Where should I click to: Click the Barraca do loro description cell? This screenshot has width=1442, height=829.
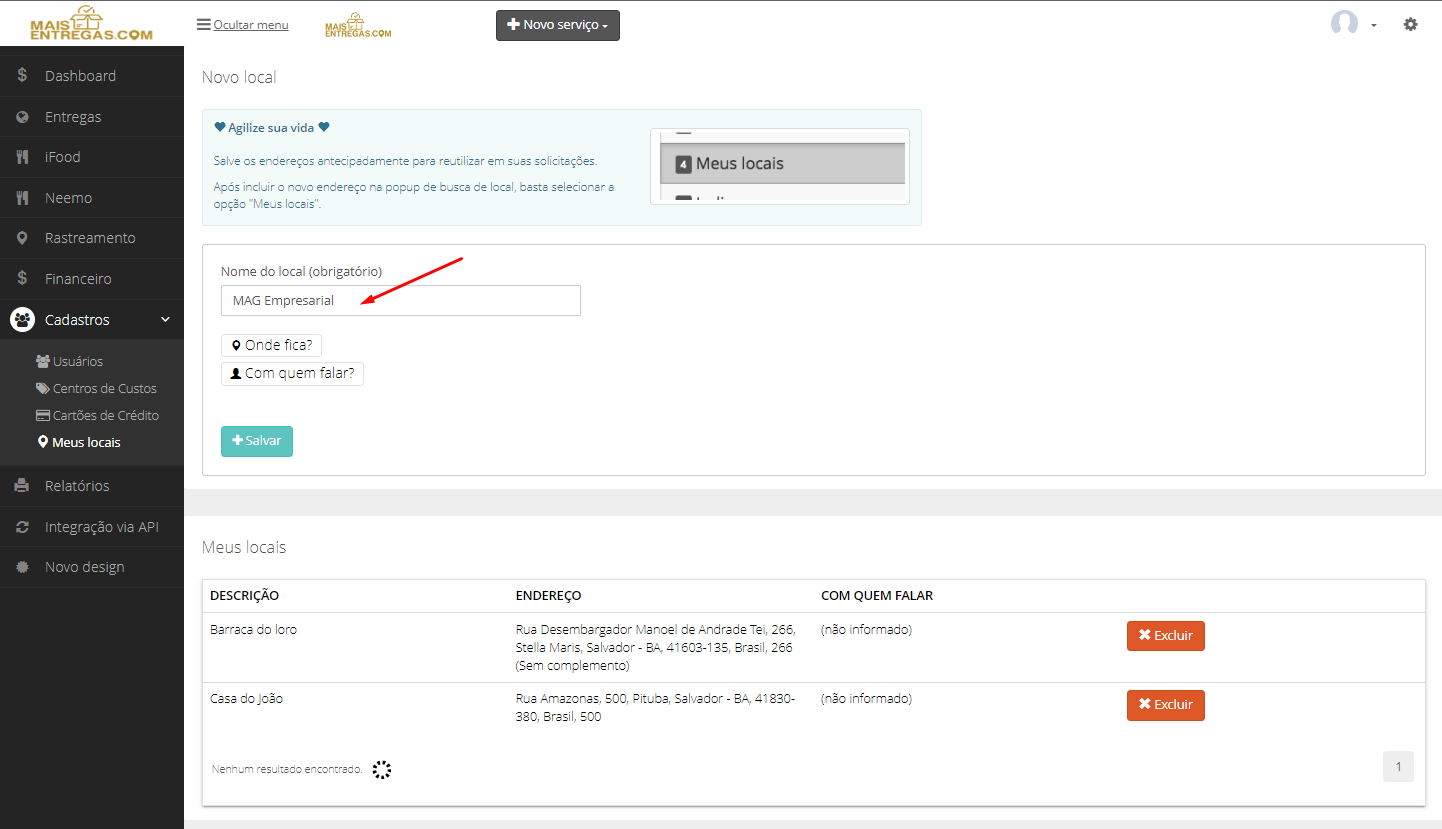[253, 630]
